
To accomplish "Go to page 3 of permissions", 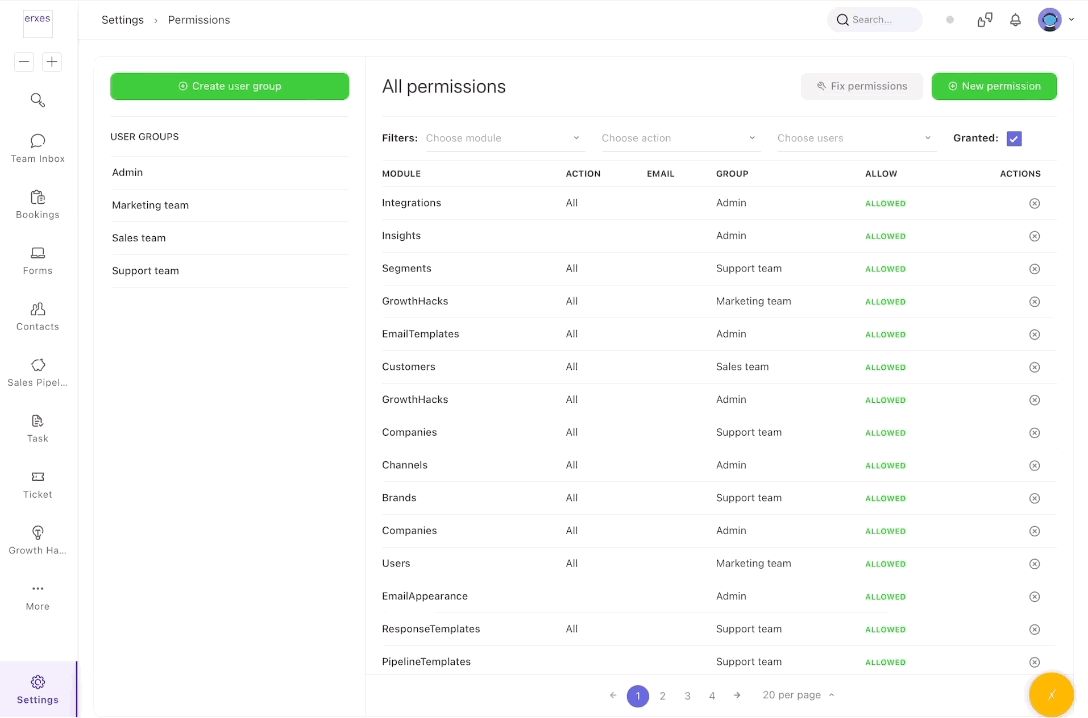I will pos(688,696).
